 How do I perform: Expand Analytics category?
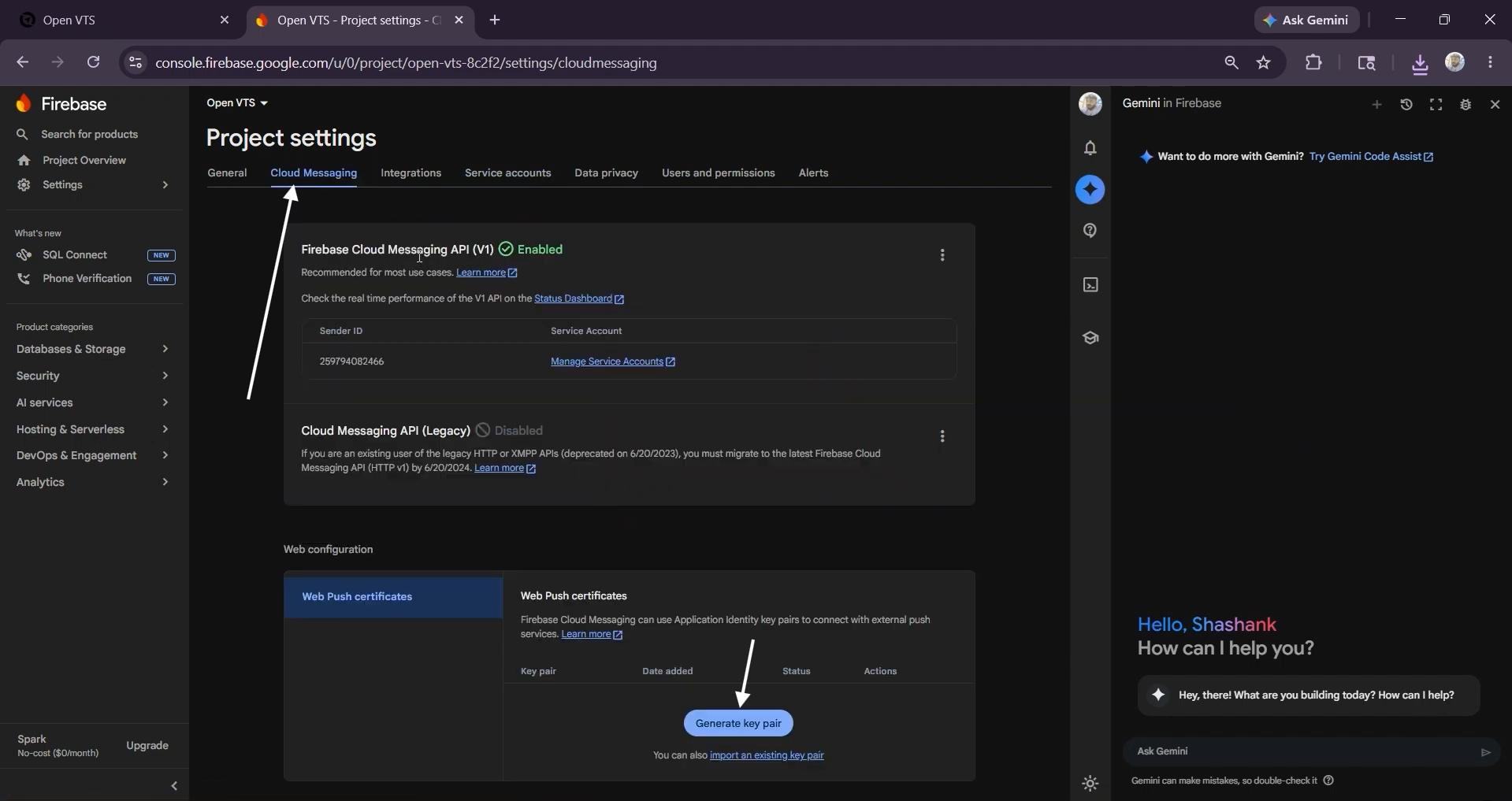[165, 482]
